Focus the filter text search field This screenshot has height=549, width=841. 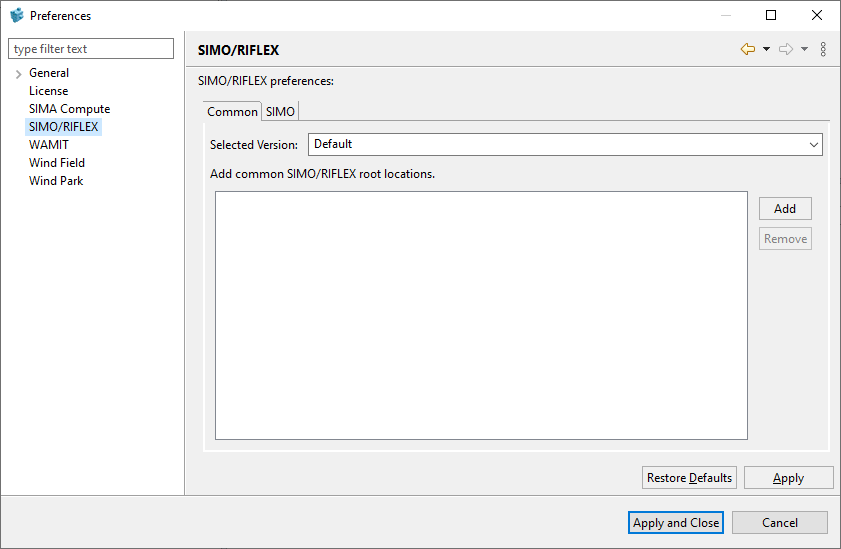pos(91,49)
